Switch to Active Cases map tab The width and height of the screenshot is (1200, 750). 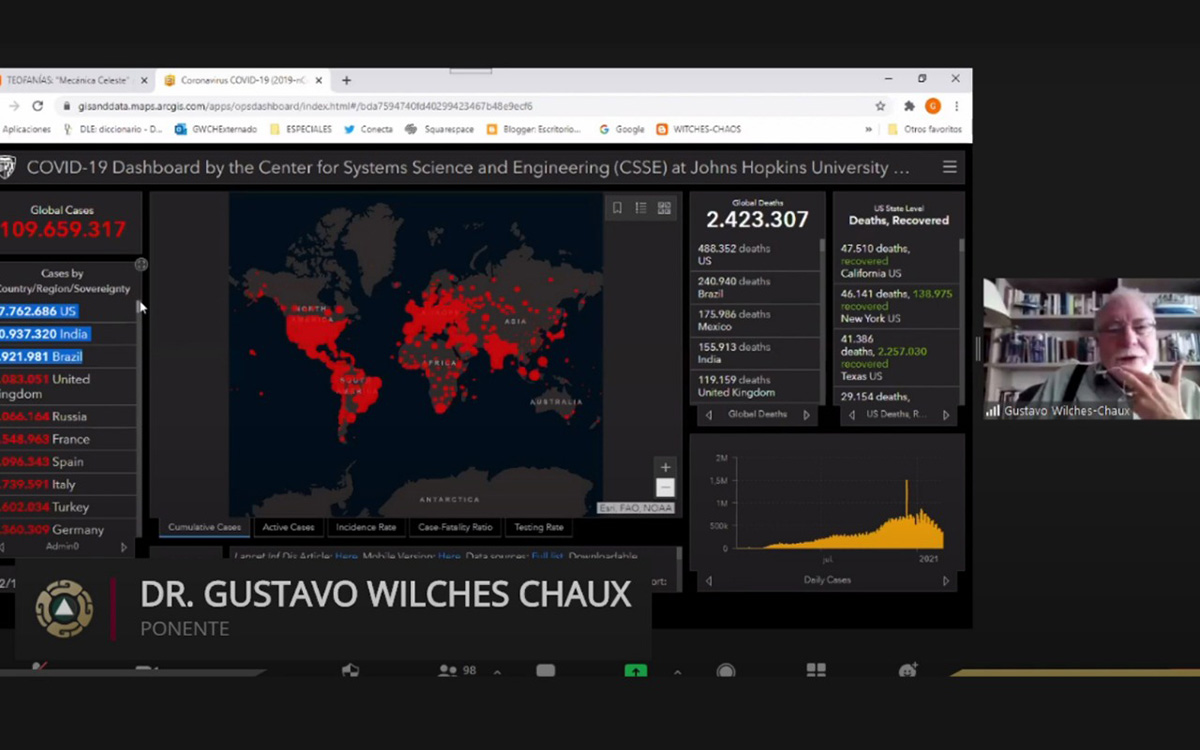pyautogui.click(x=289, y=527)
